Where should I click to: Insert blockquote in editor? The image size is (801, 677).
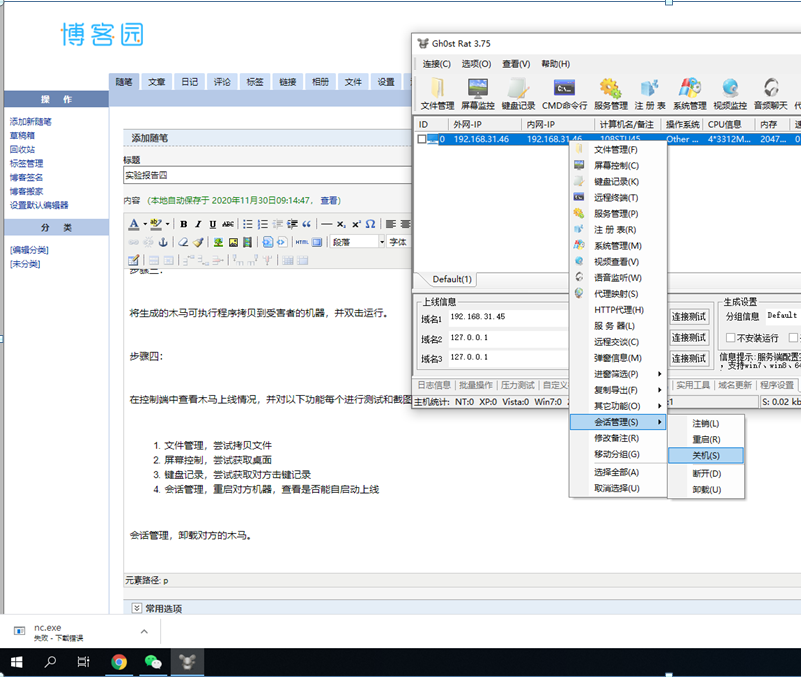(307, 224)
